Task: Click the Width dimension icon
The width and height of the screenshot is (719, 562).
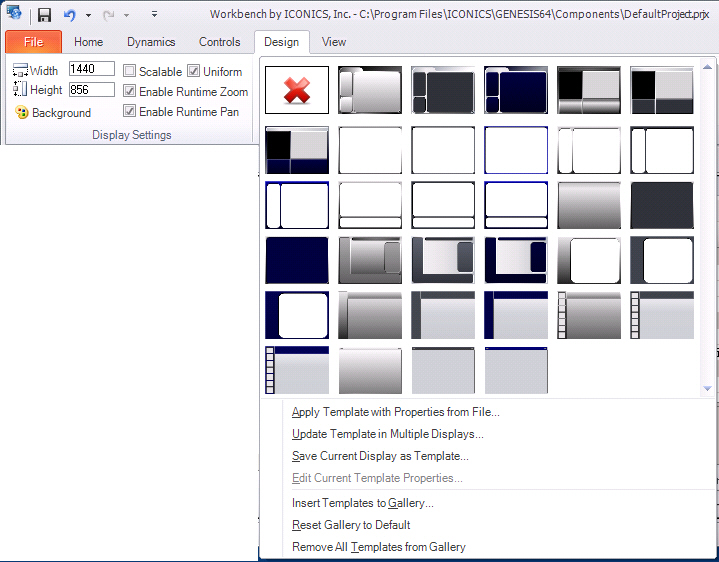Action: coord(20,70)
